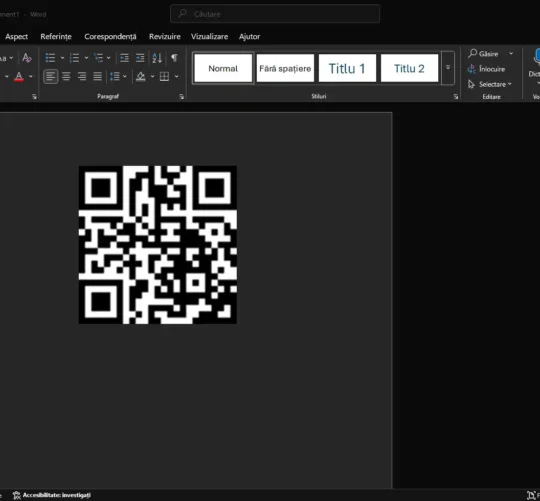Apply the Titlu 2 style

[x=409, y=68]
